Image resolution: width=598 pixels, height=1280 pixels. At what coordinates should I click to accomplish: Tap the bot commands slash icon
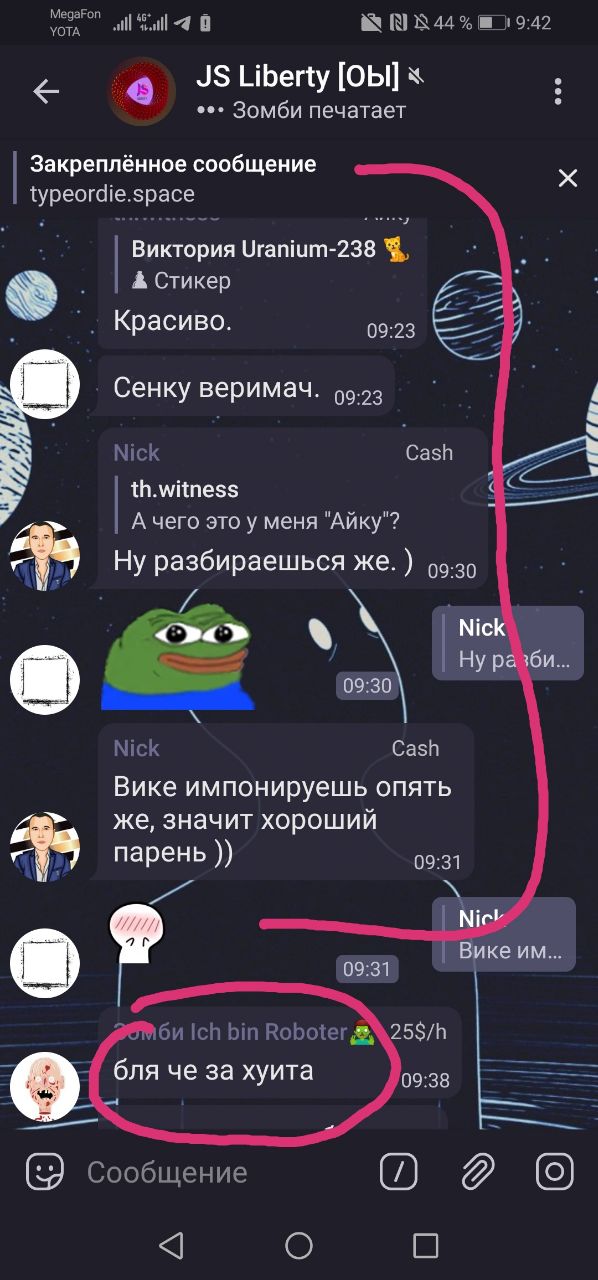(398, 1172)
